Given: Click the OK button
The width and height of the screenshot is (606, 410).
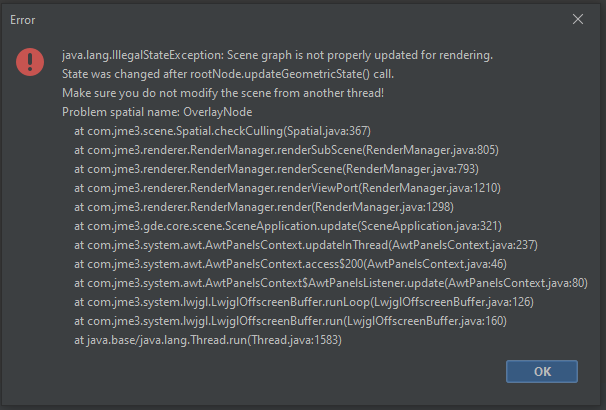Looking at the screenshot, I should click(x=542, y=371).
